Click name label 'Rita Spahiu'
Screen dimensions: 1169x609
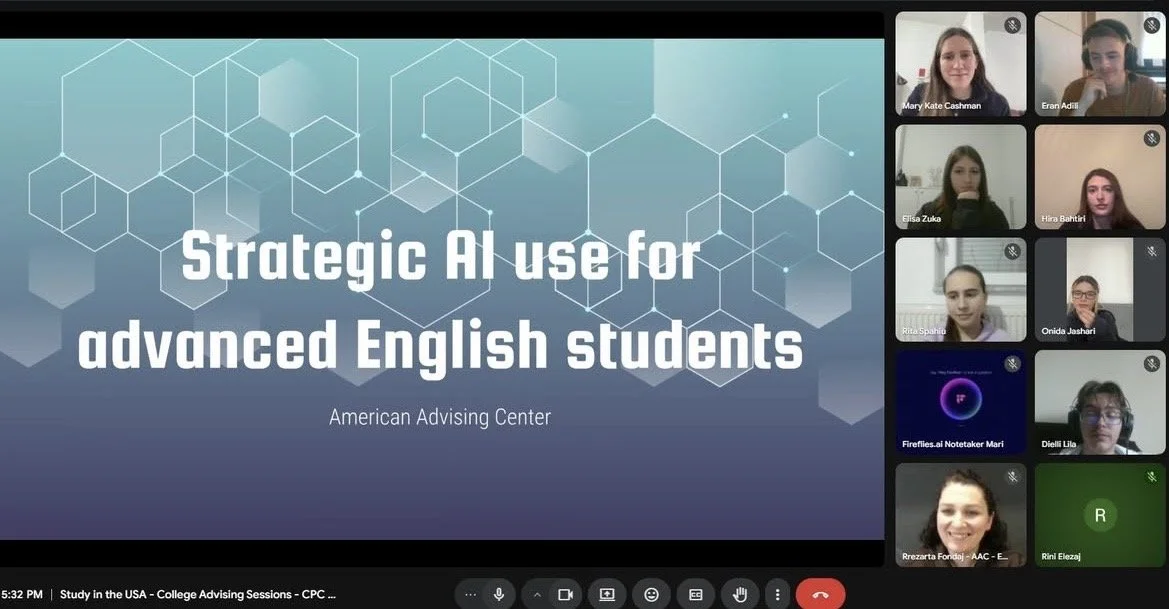[x=923, y=332]
